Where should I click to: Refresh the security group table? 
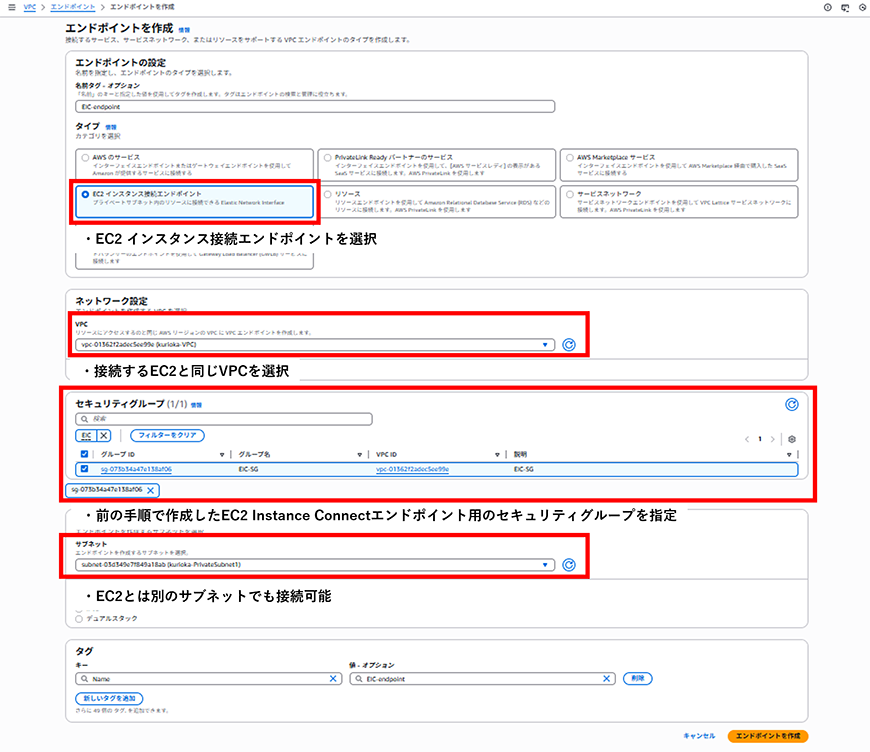792,404
